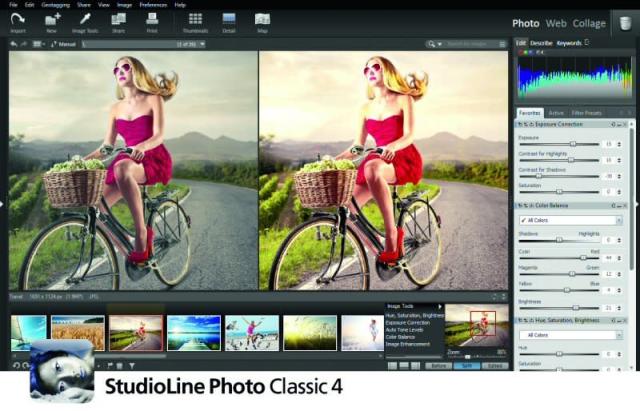Switch to Thumbnails view
This screenshot has width=640, height=411.
(x=196, y=21)
